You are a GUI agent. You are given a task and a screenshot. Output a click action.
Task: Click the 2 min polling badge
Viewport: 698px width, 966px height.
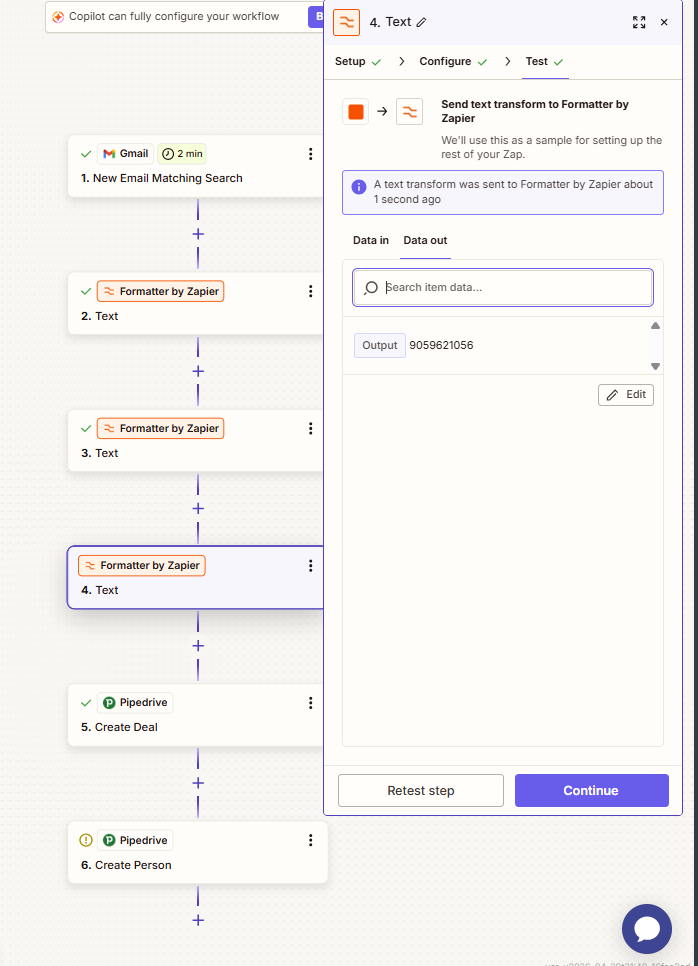[x=182, y=154]
